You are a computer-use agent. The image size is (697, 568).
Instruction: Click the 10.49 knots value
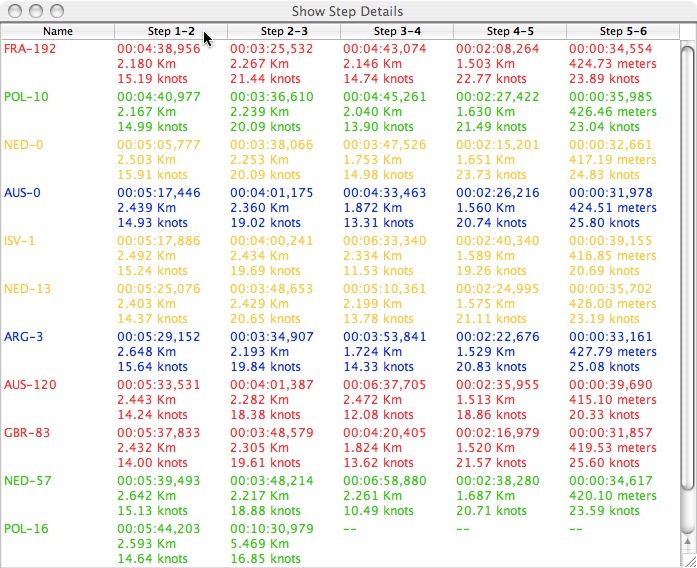pyautogui.click(x=378, y=511)
